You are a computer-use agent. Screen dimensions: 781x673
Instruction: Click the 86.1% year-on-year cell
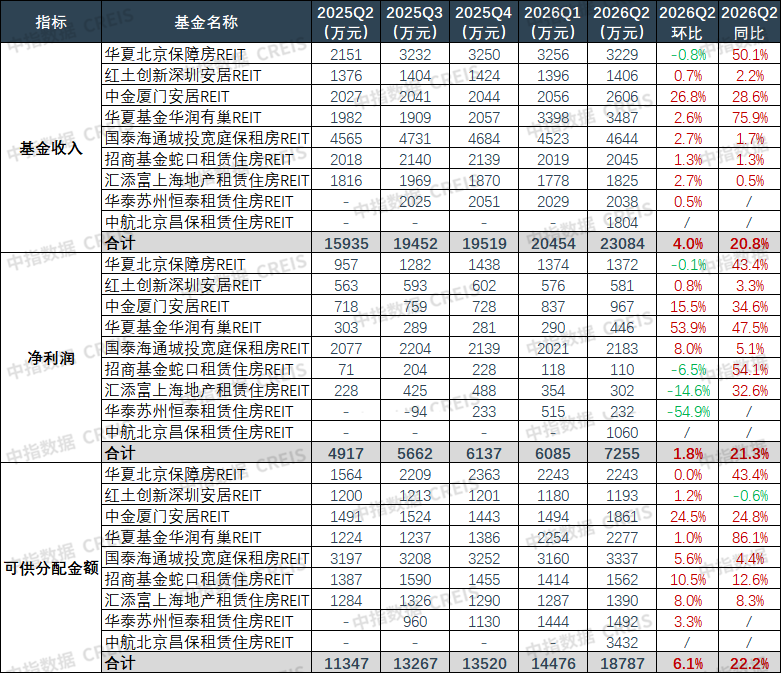[749, 537]
